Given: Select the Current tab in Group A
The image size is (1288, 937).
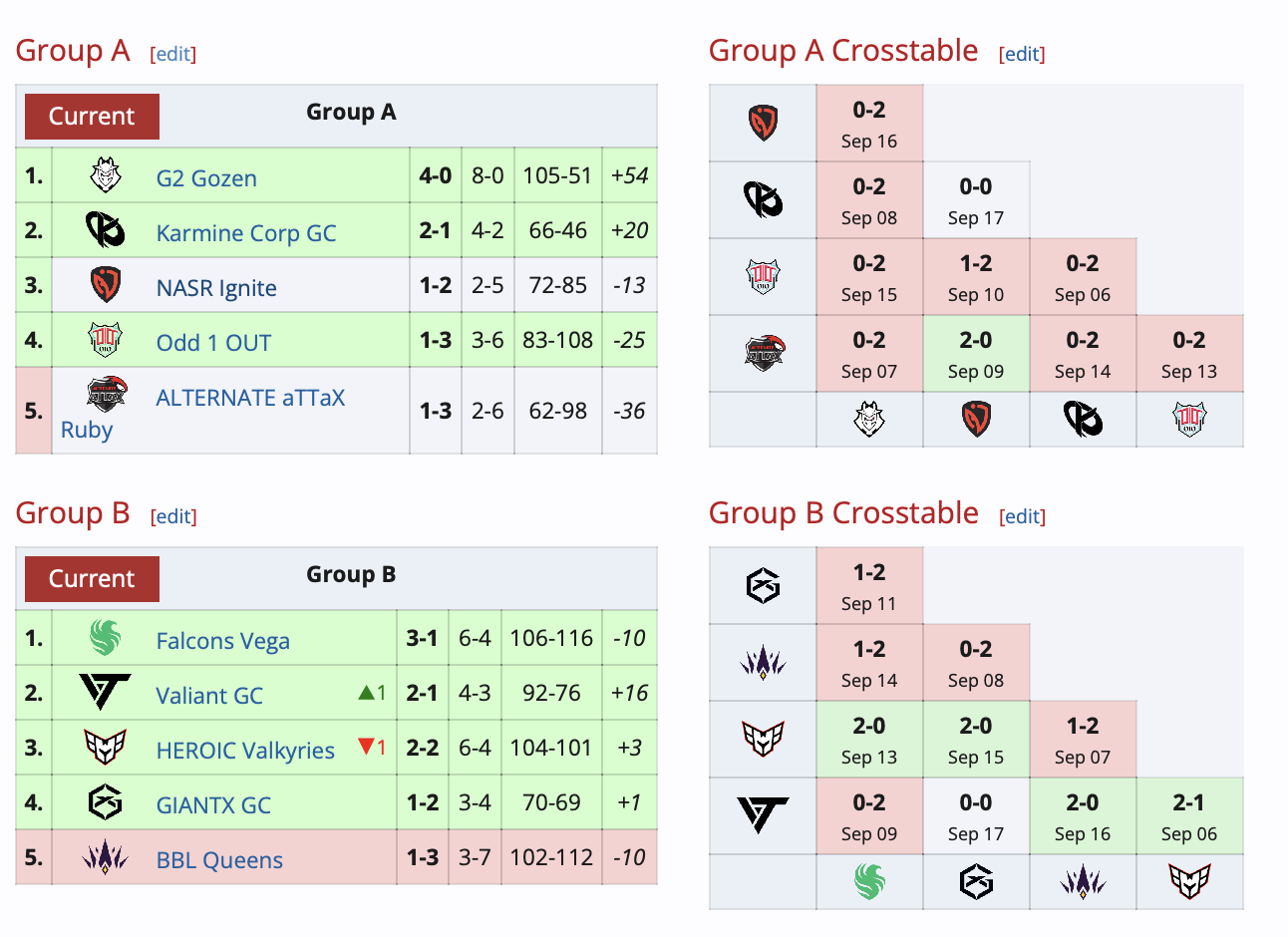Looking at the screenshot, I should pos(92,117).
